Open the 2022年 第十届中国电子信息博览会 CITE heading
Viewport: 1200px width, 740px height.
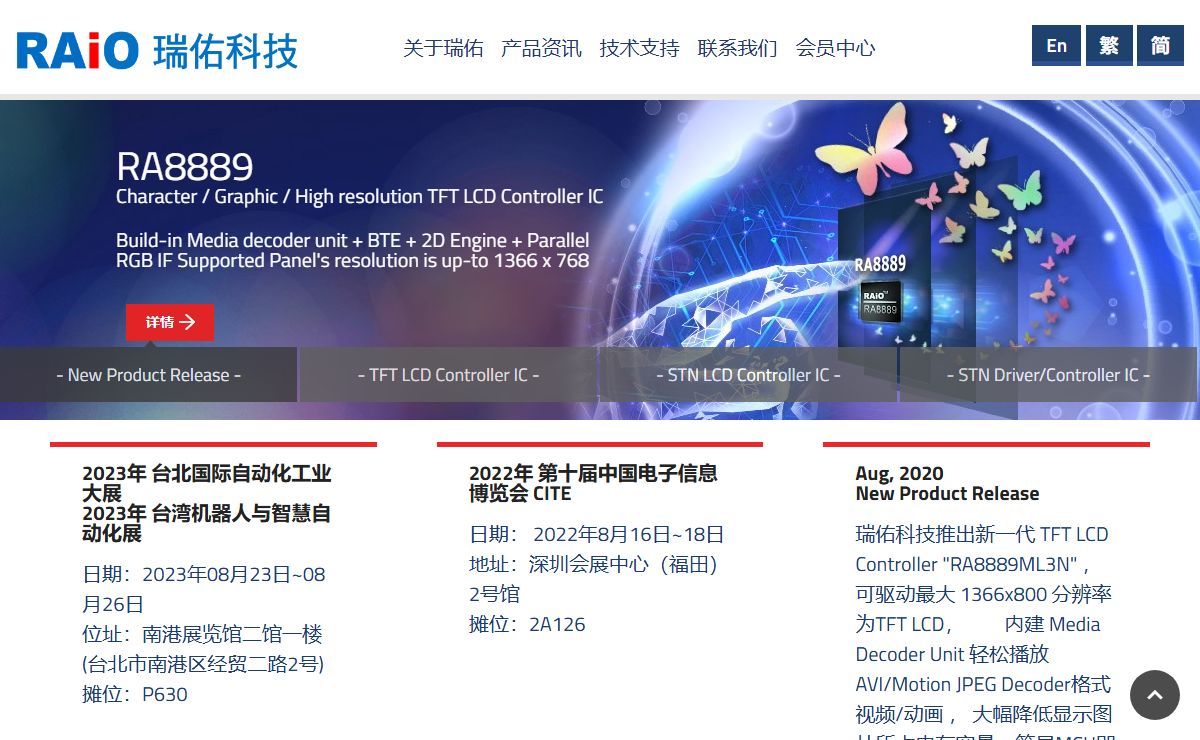point(593,483)
